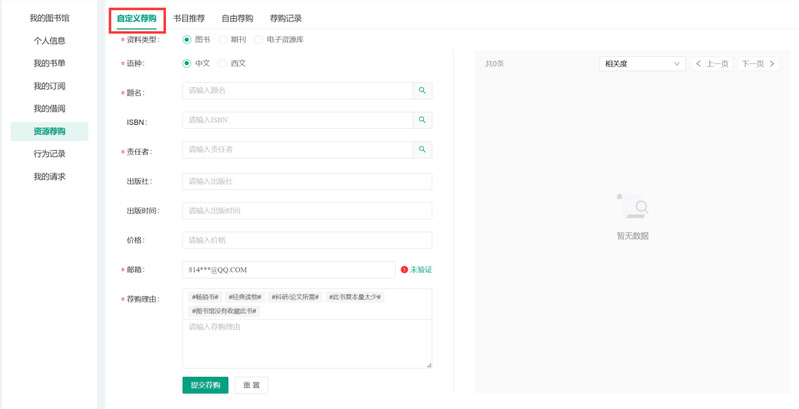Image resolution: width=799 pixels, height=409 pixels.
Task: Submit the form with 提交荐购
Action: tap(205, 385)
